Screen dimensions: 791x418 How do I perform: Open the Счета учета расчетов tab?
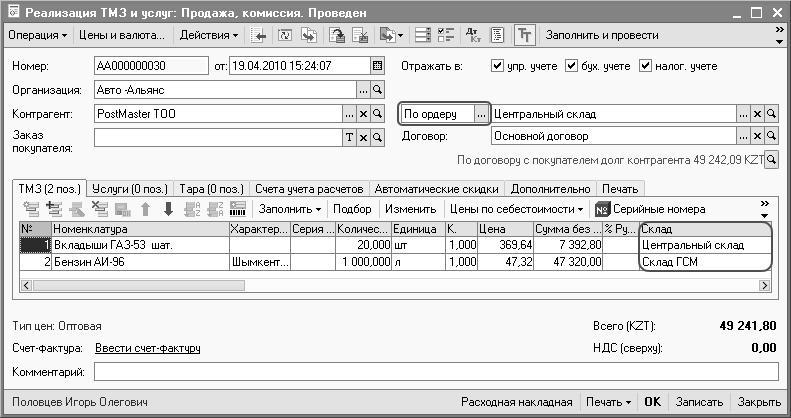(x=309, y=188)
